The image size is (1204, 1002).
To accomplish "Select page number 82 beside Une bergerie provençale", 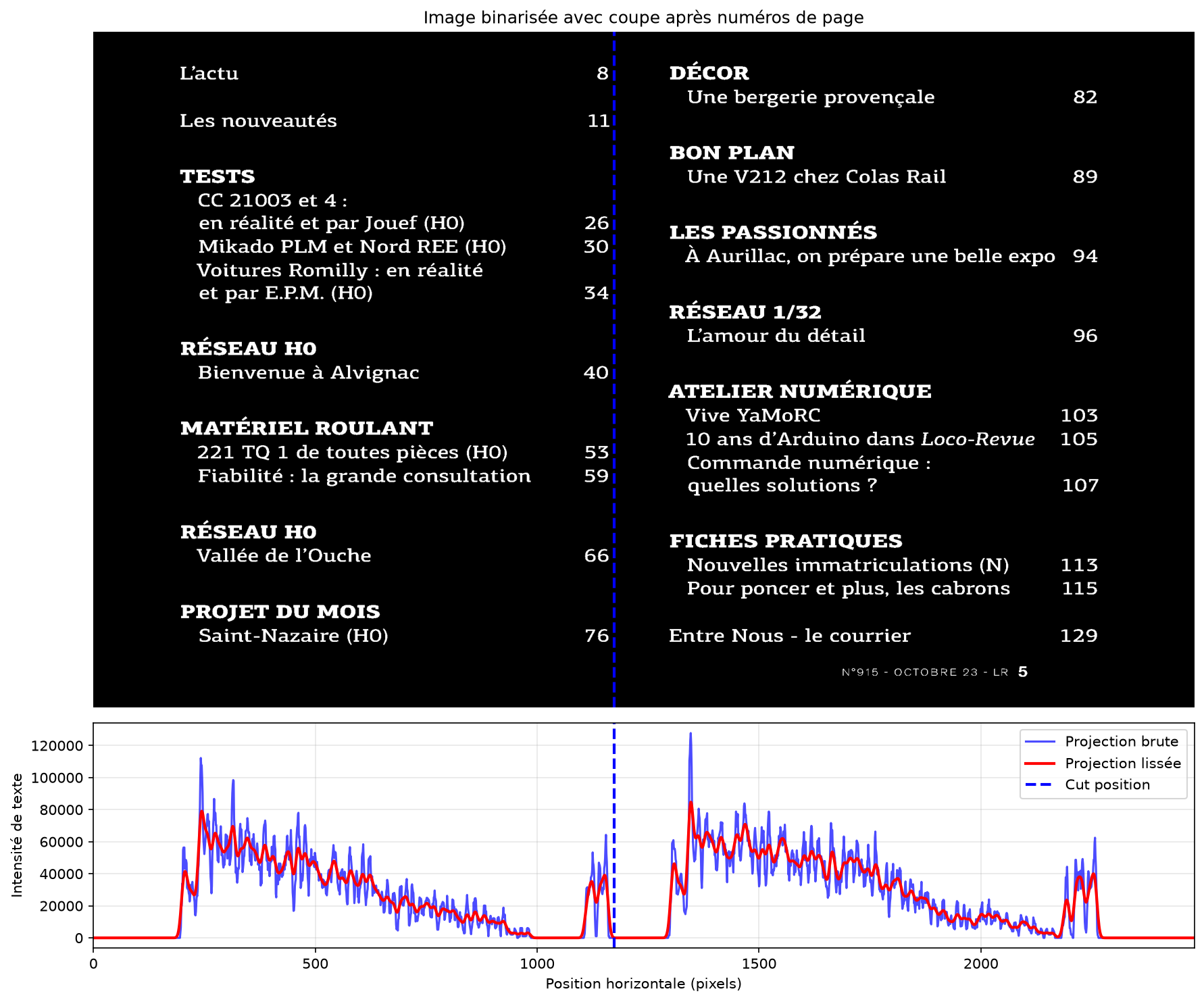I will (1085, 97).
